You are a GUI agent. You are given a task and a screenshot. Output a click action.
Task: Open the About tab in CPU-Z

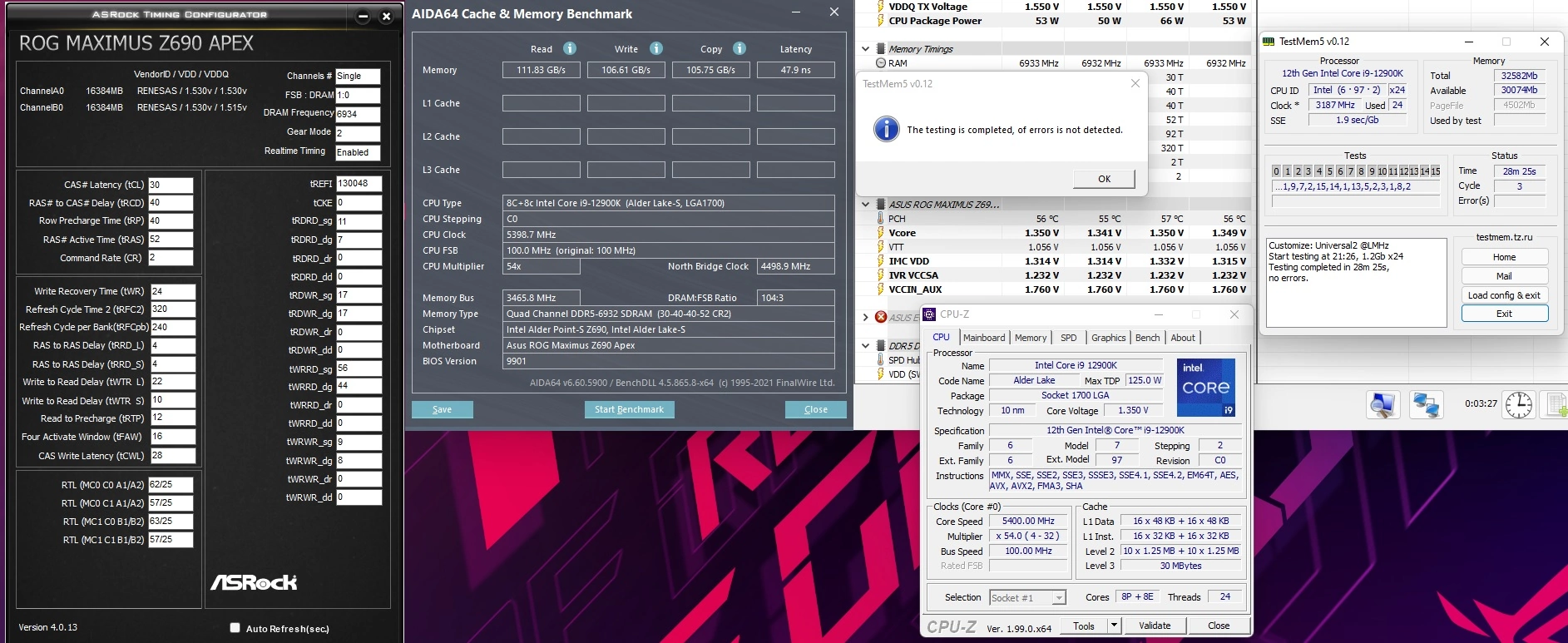click(x=1183, y=338)
